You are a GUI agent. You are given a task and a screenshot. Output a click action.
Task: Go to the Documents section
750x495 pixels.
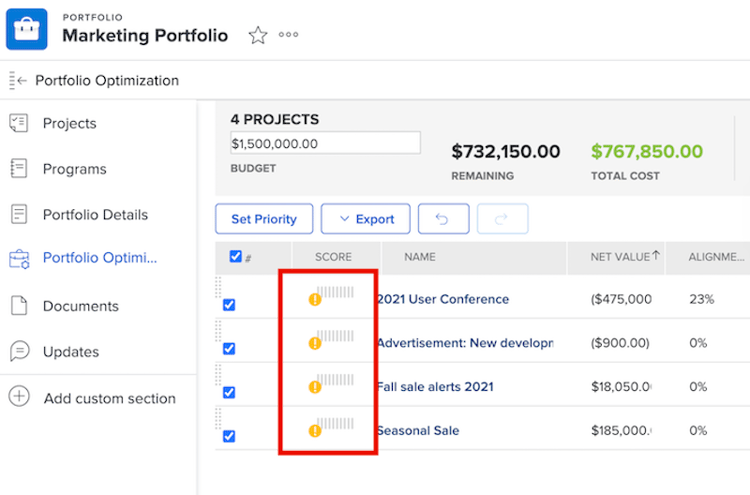pos(80,306)
